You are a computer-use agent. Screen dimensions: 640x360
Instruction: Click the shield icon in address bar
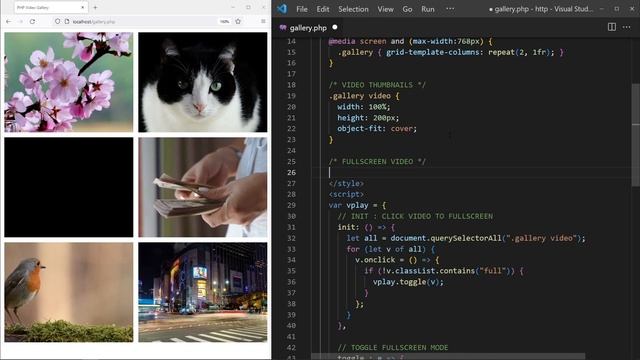(58, 21)
